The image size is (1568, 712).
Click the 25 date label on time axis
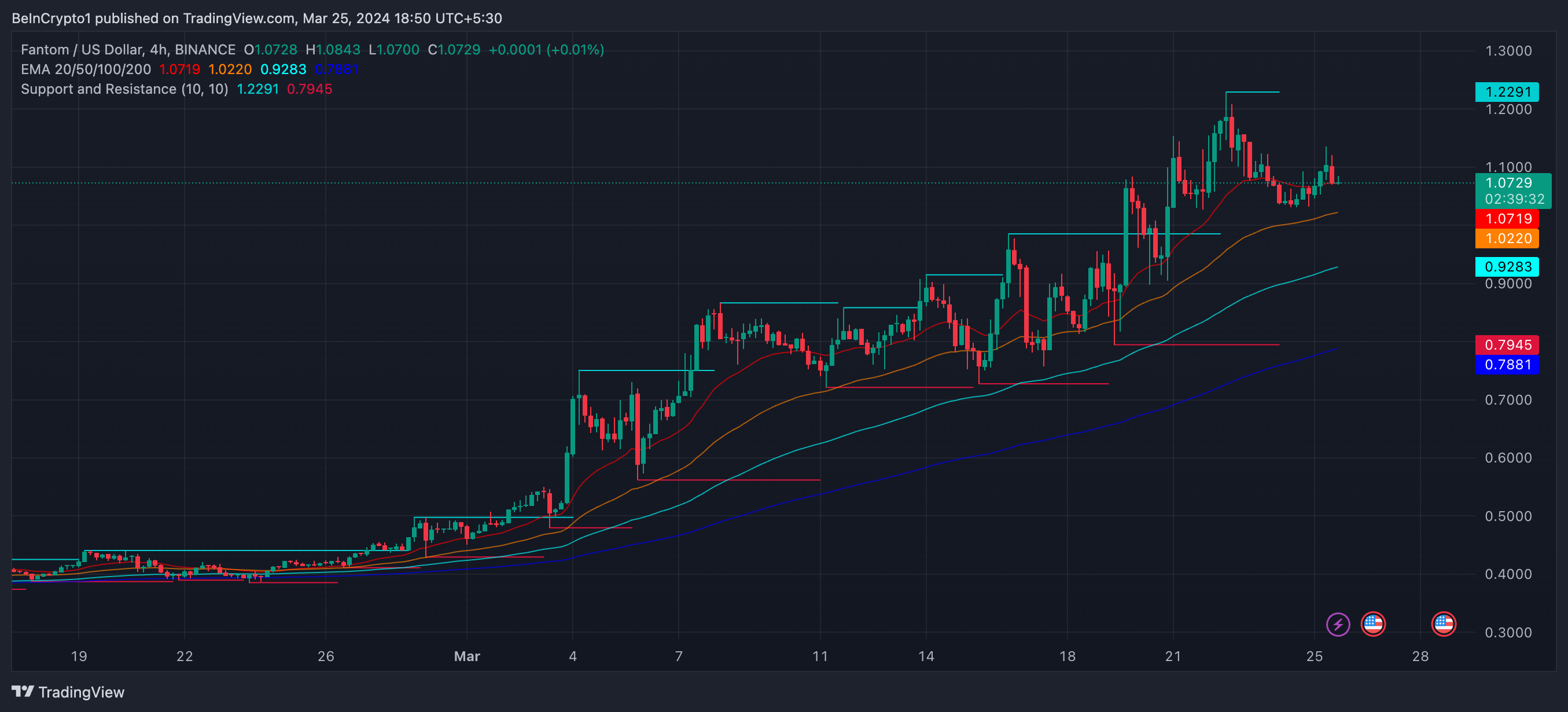1314,656
